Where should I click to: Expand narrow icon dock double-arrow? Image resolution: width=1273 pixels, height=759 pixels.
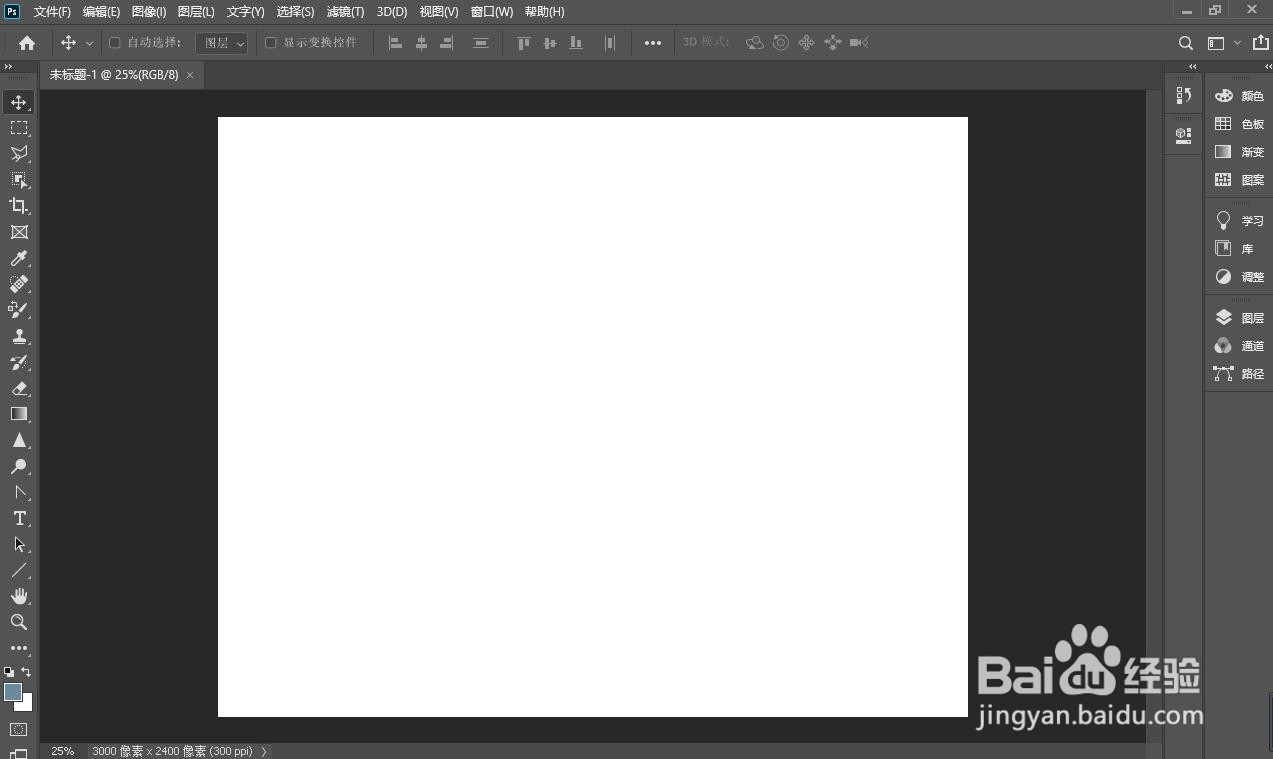click(1193, 66)
